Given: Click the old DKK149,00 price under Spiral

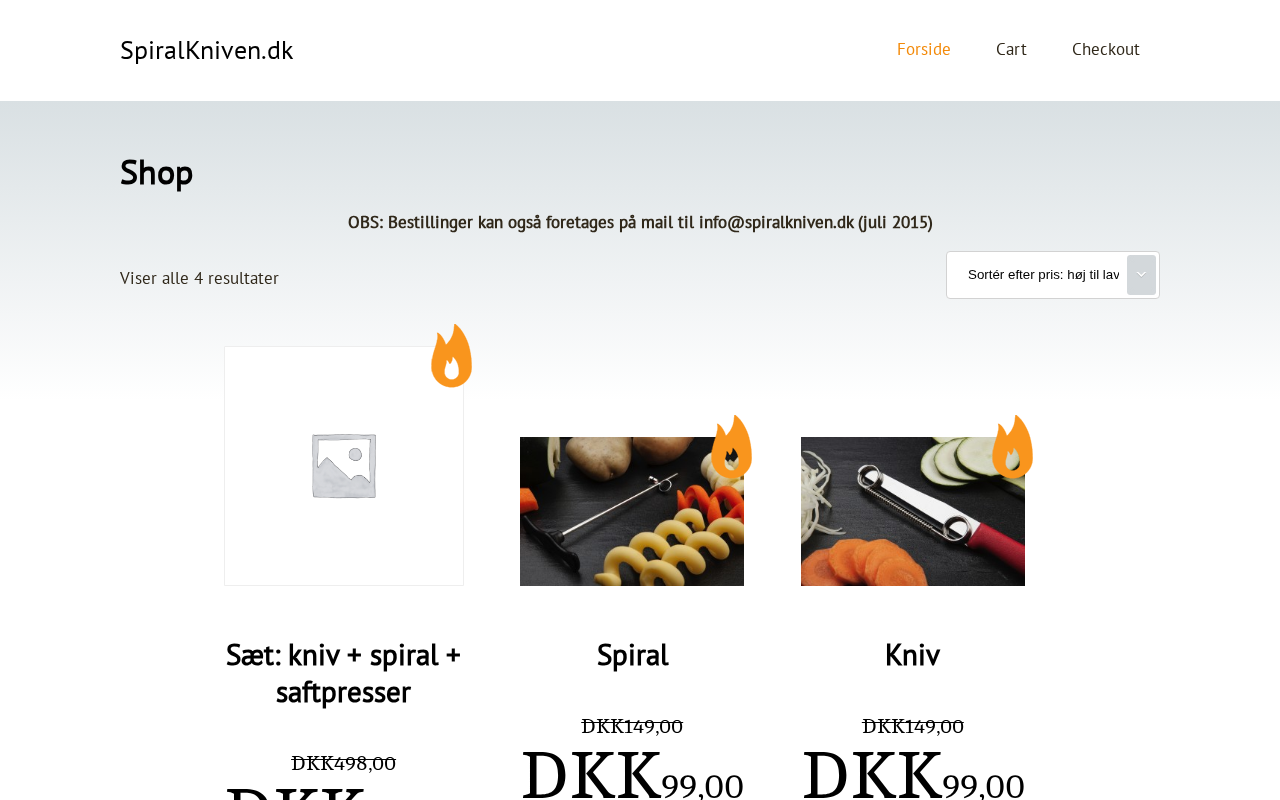Looking at the screenshot, I should pyautogui.click(x=632, y=726).
